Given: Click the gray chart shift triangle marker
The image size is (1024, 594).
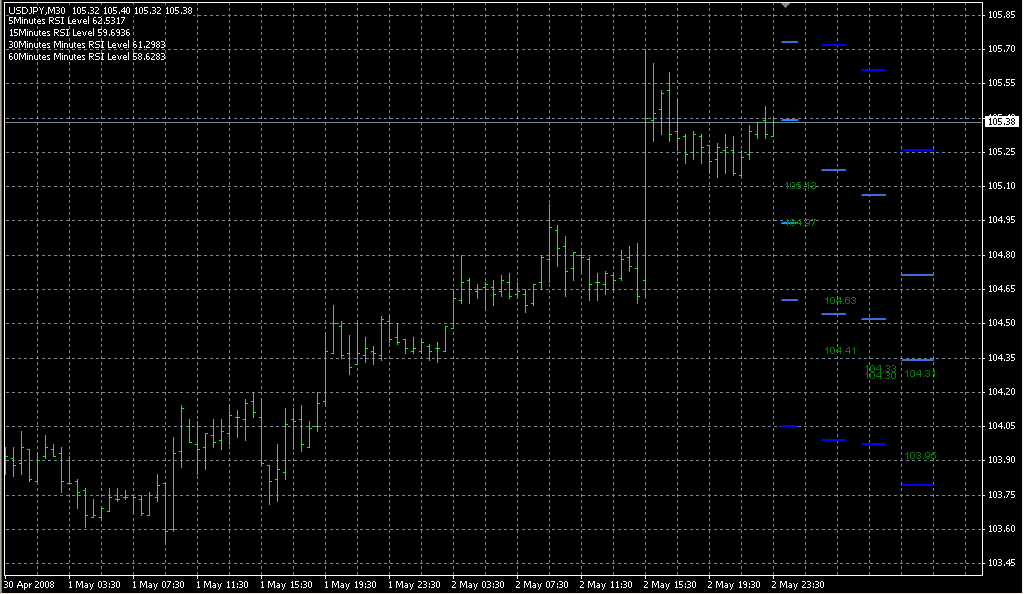Looking at the screenshot, I should (x=786, y=5).
